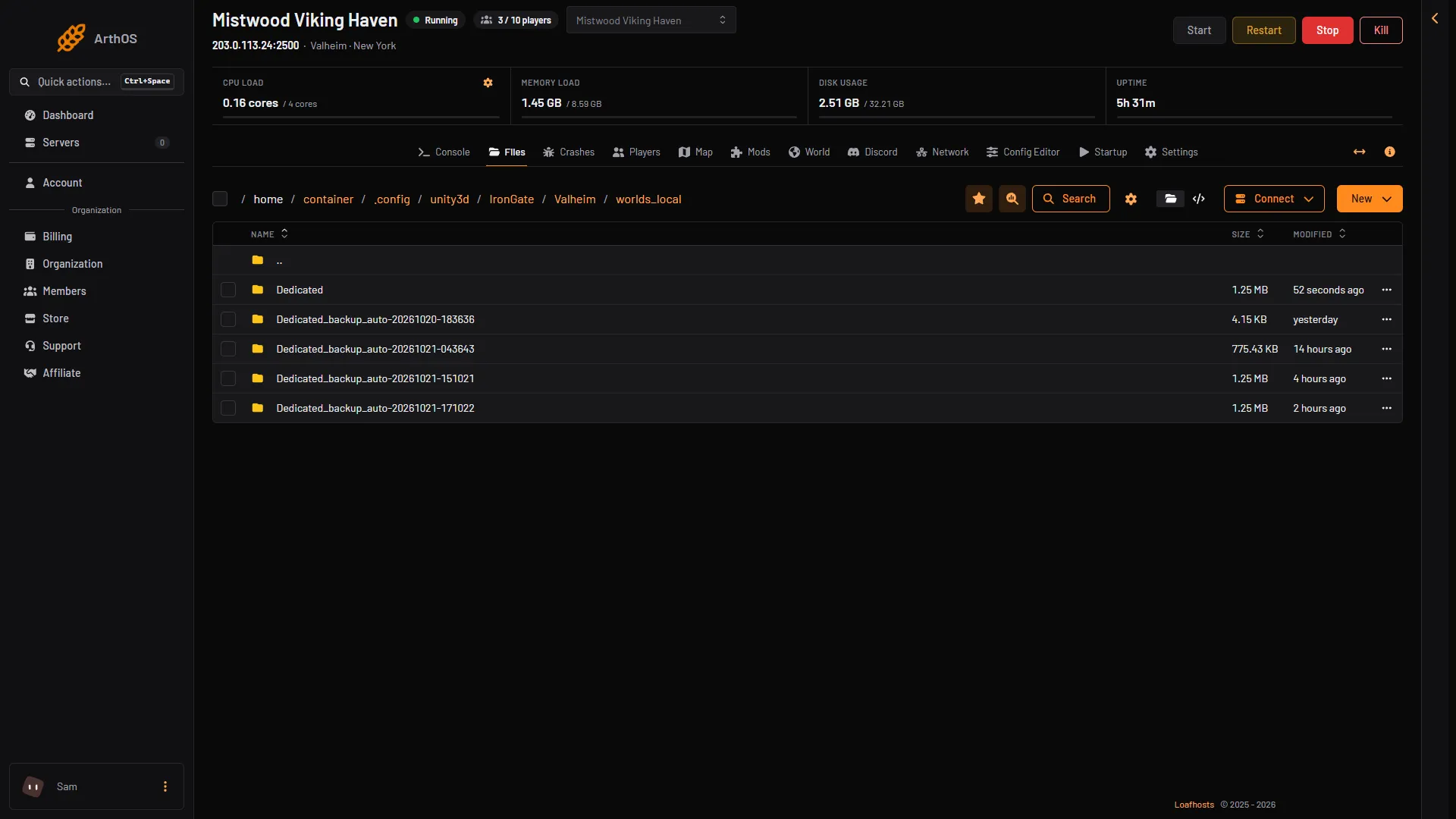Click the code view icon
This screenshot has height=819, width=1456.
click(x=1199, y=199)
